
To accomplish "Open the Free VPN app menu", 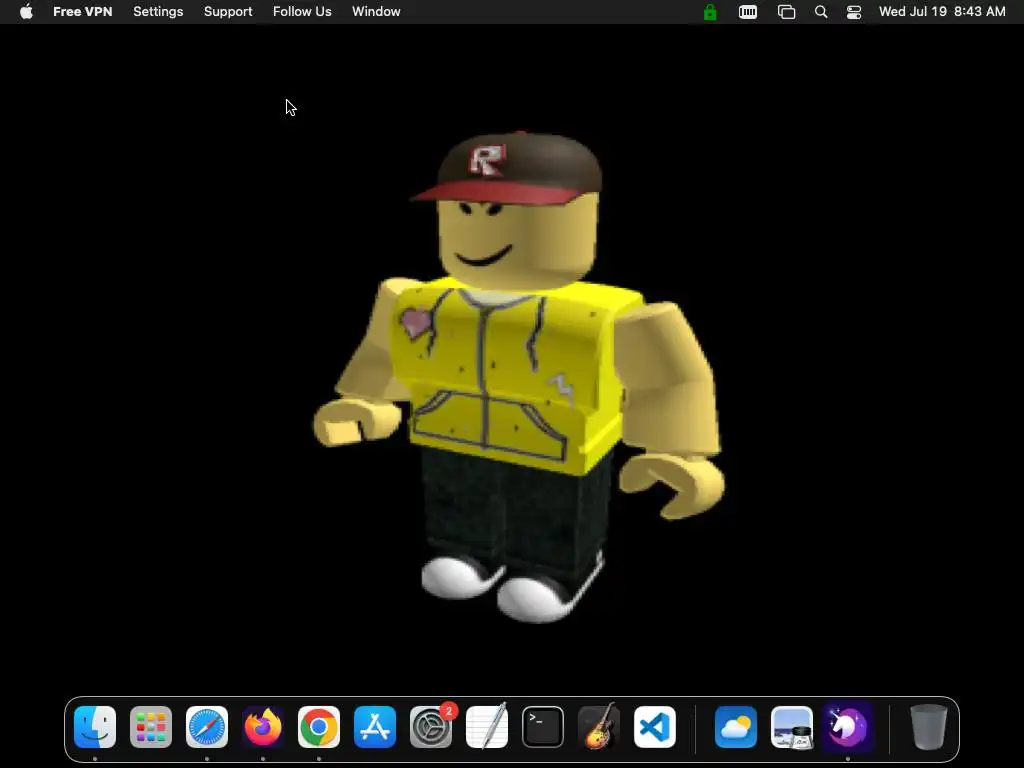I will click(x=82, y=12).
